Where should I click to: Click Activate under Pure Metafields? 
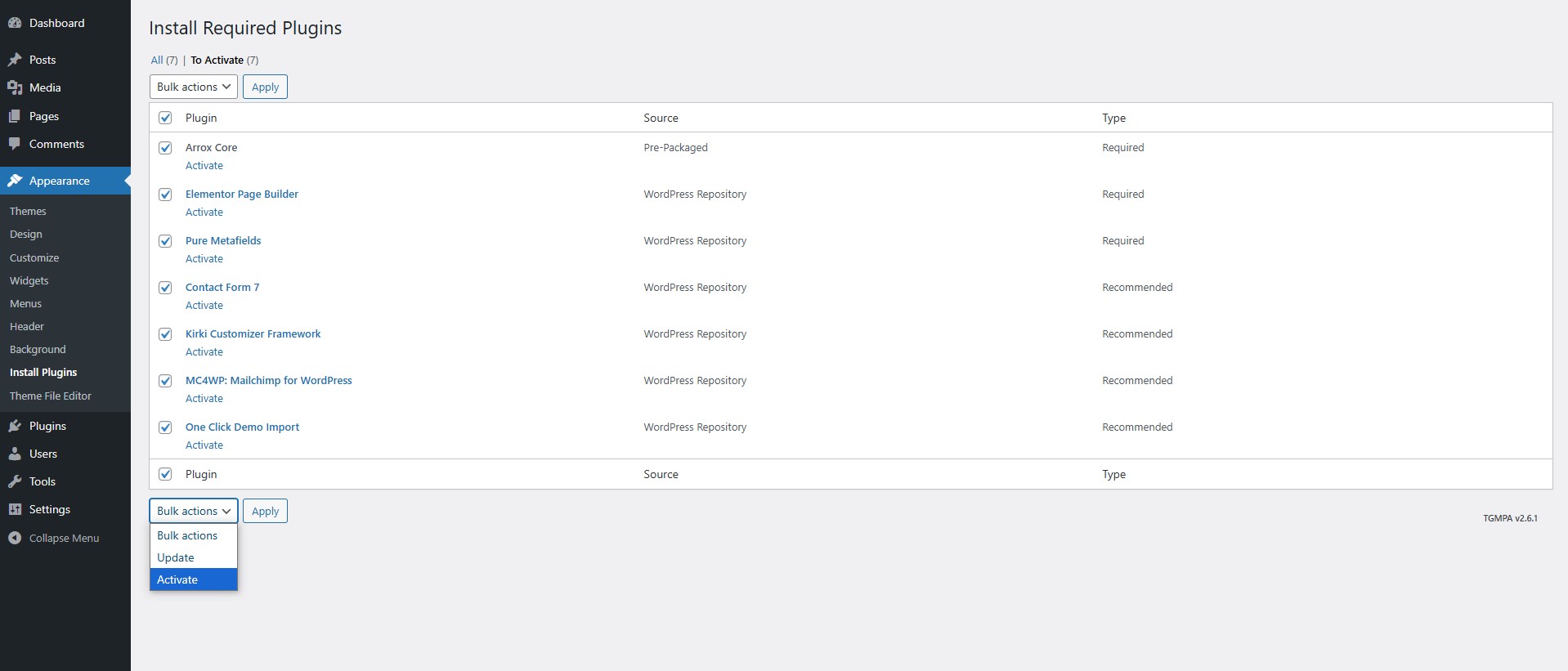pyautogui.click(x=204, y=258)
